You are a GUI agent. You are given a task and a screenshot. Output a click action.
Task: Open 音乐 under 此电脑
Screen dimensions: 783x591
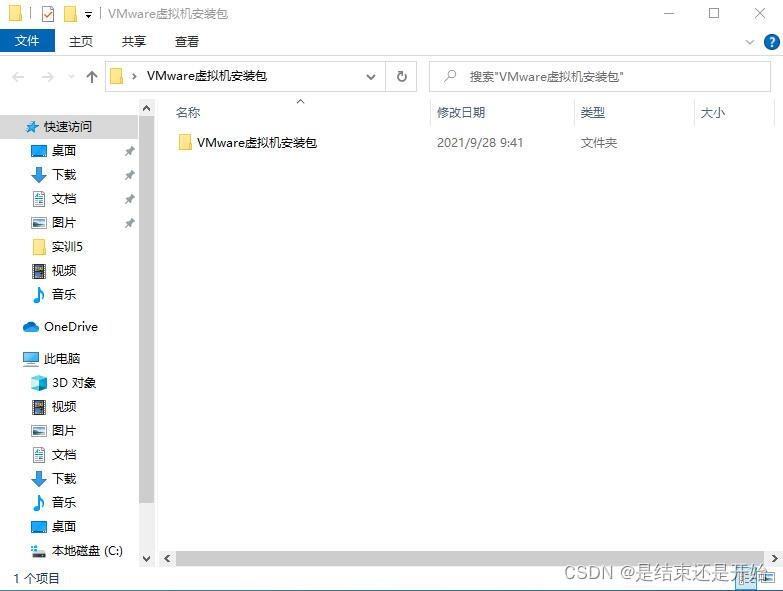[x=64, y=503]
